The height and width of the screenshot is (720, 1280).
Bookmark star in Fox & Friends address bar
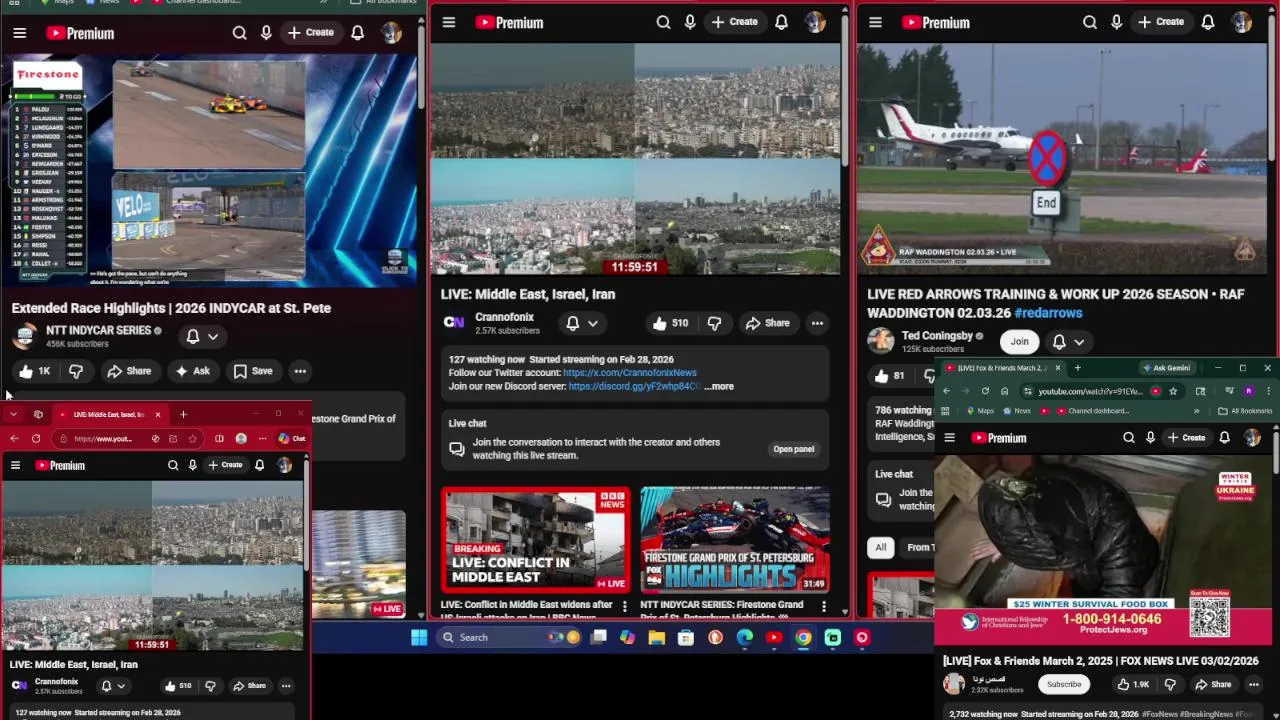[x=1173, y=391]
